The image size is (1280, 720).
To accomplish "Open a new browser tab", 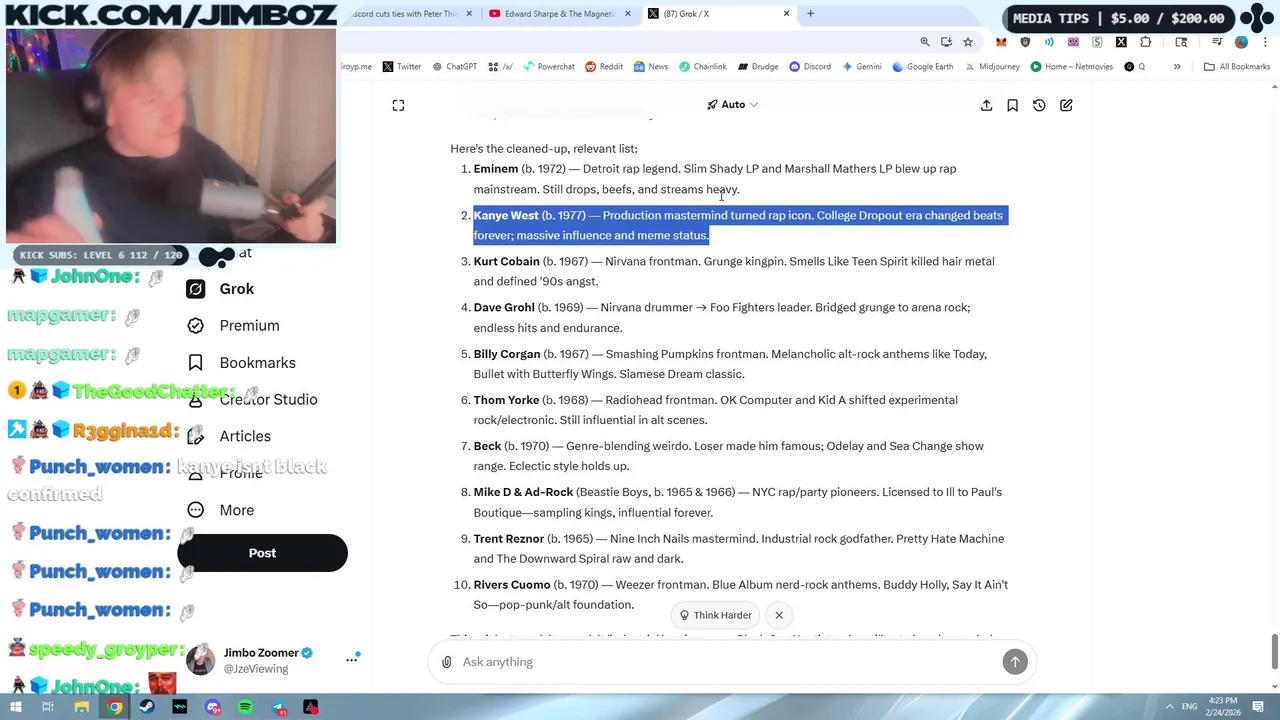I will point(811,14).
